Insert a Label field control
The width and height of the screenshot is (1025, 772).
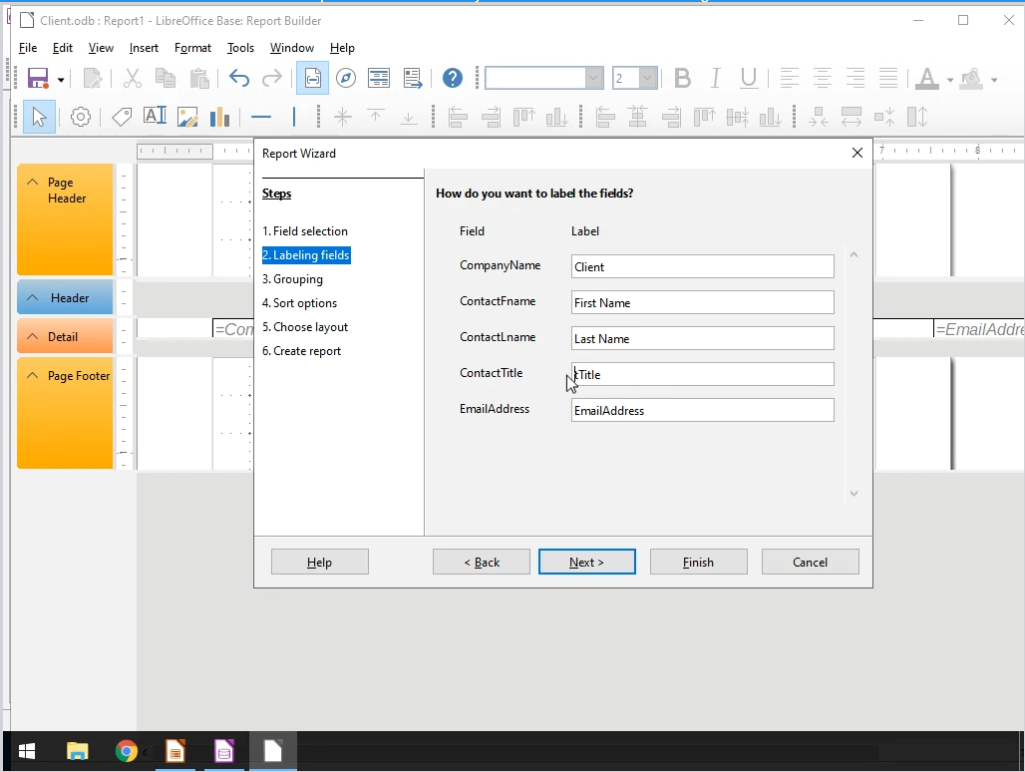tap(122, 117)
